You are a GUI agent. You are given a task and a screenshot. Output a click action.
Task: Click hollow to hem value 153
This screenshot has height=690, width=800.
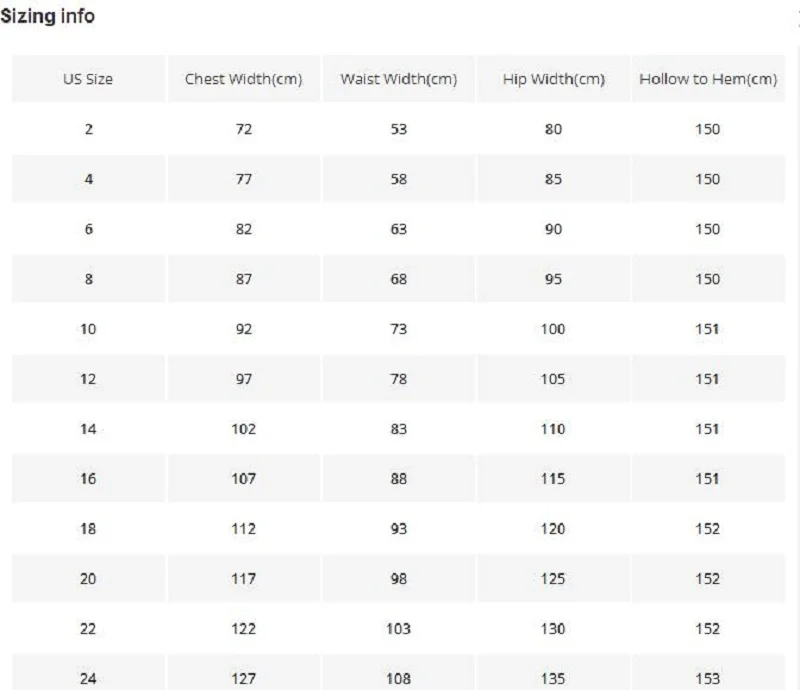707,679
